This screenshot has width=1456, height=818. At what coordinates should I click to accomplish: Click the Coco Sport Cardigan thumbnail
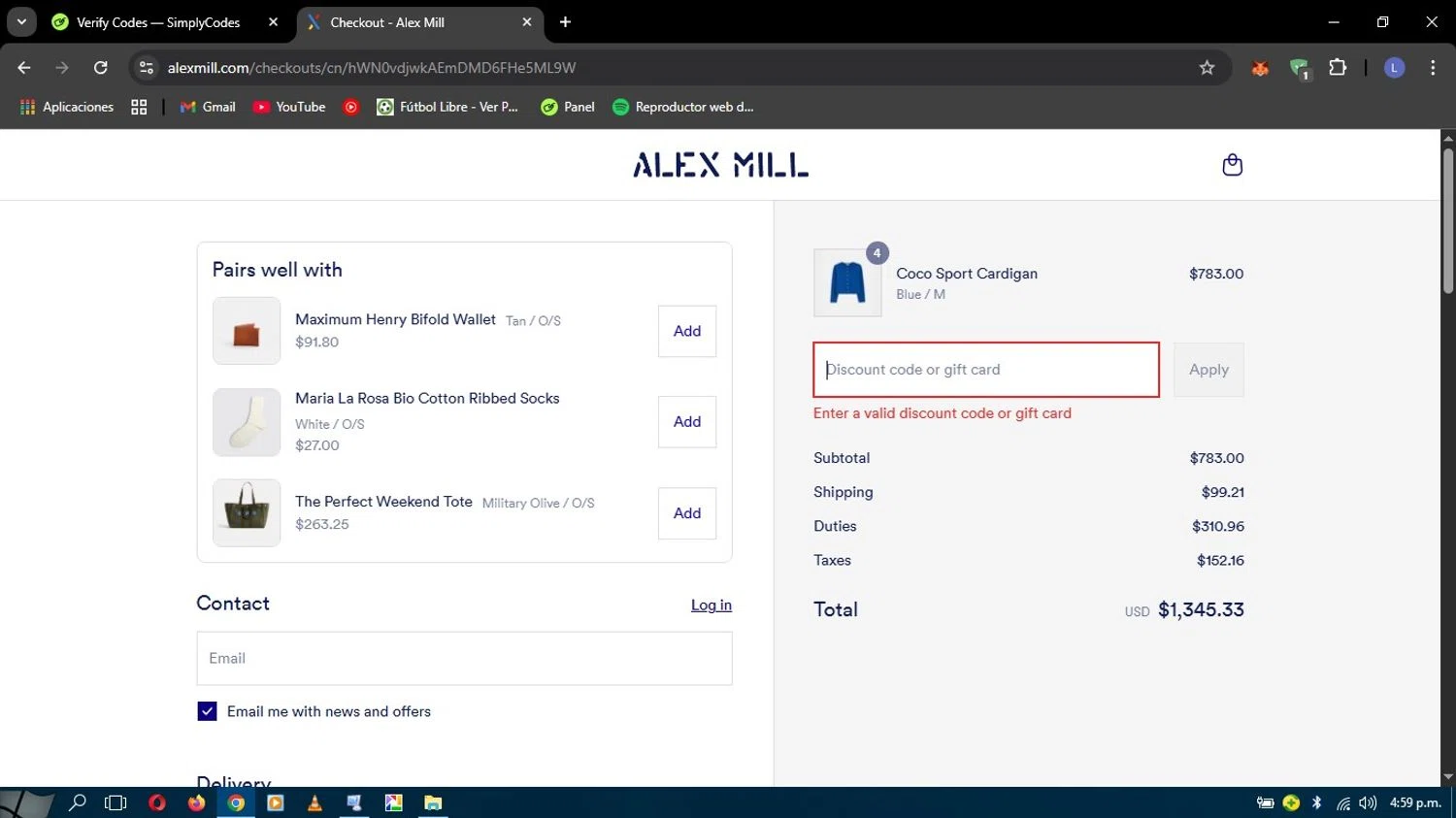pos(847,282)
